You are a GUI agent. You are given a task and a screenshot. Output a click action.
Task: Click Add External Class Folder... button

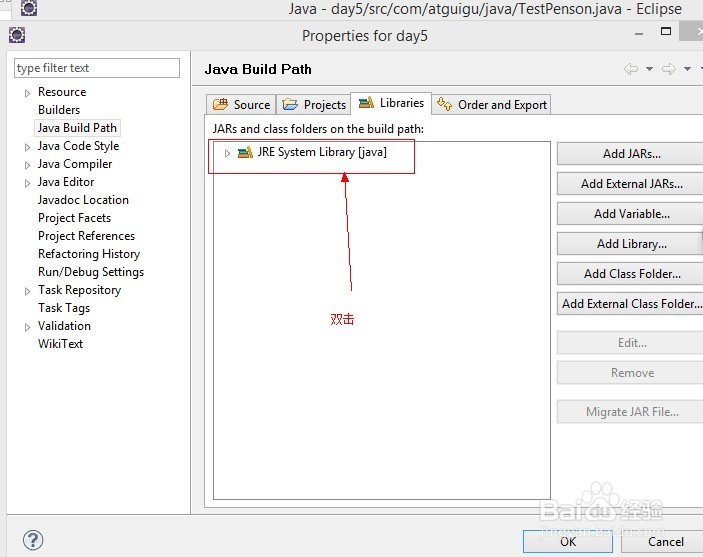tap(631, 304)
